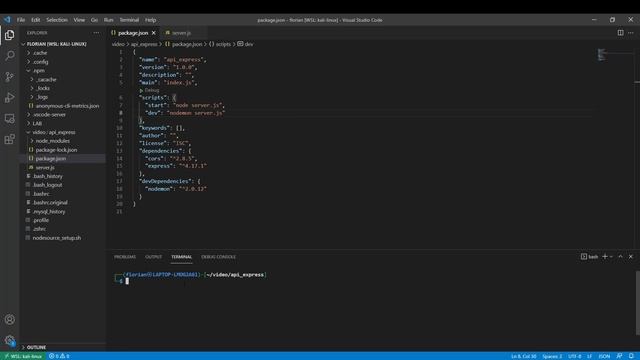This screenshot has width=640, height=360.
Task: Switch to the package.json editor tab
Action: [133, 33]
